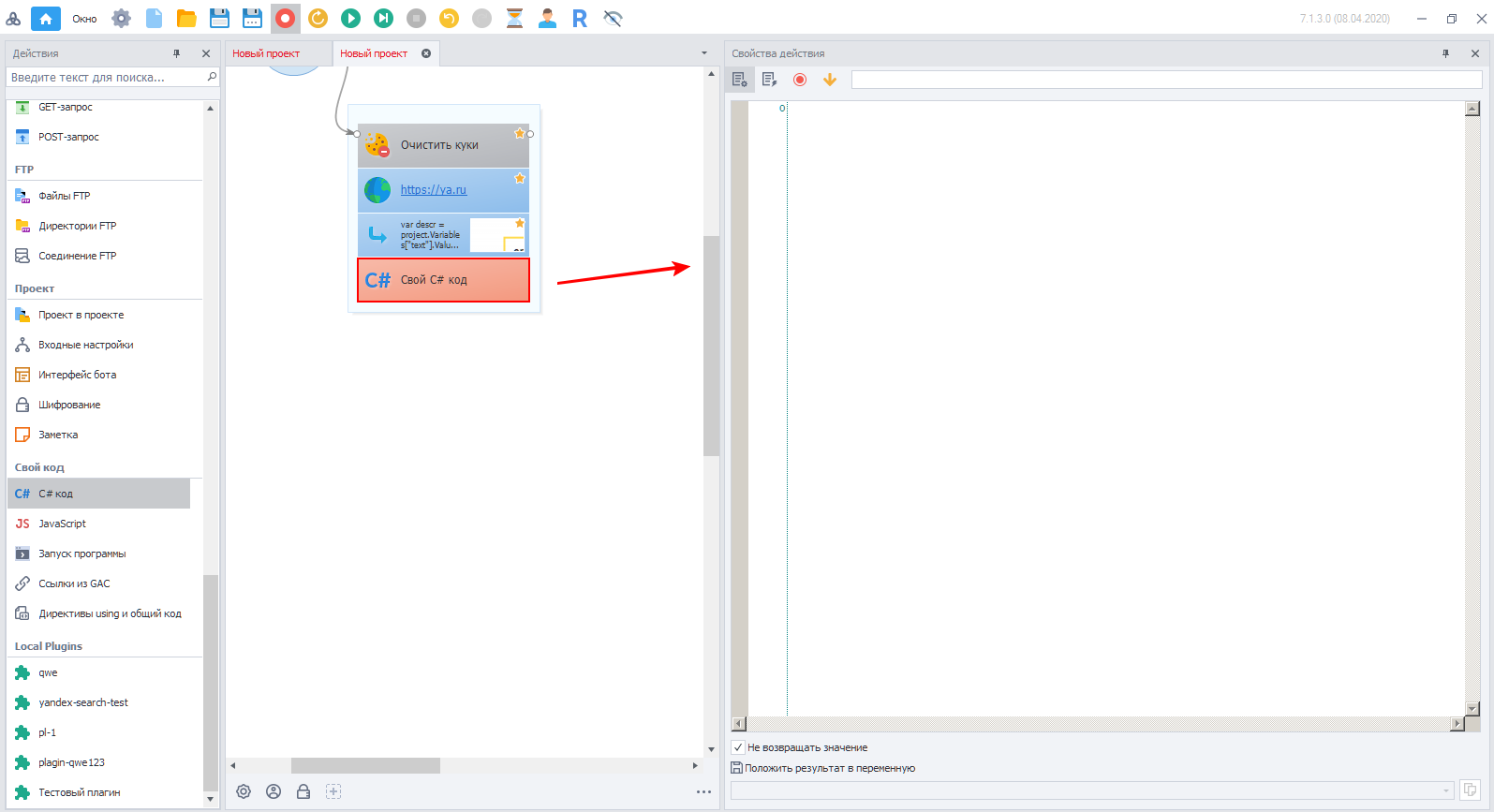Image resolution: width=1494 pixels, height=812 pixels.
Task: Close the Действия panel
Action: click(x=206, y=53)
